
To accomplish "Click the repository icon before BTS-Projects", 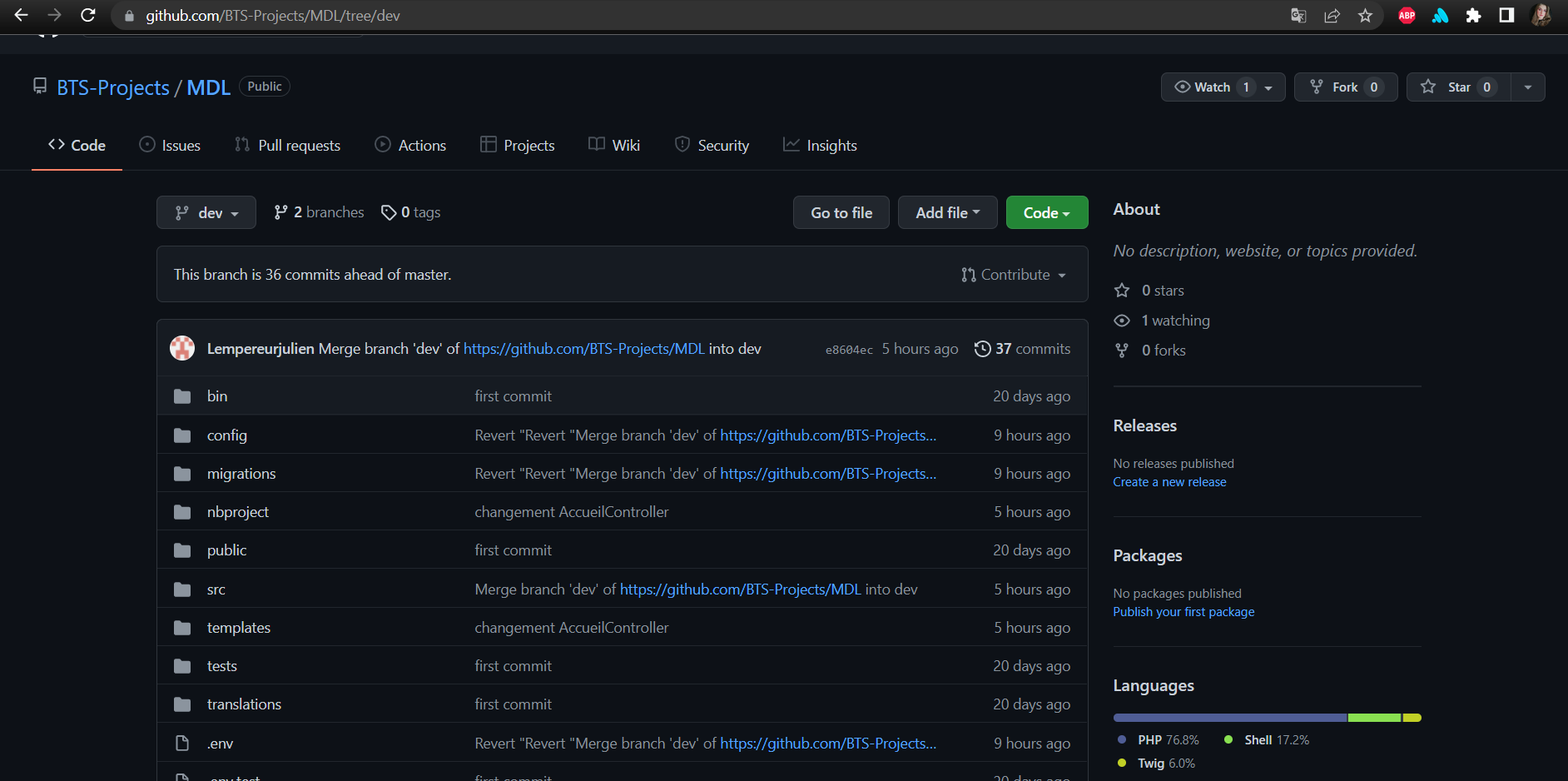I will coord(40,86).
